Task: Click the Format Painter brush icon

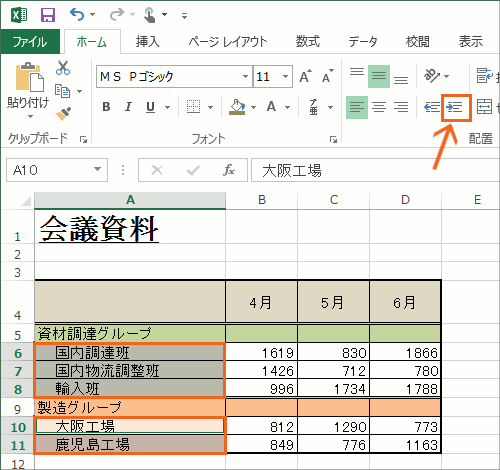Action: click(x=63, y=113)
